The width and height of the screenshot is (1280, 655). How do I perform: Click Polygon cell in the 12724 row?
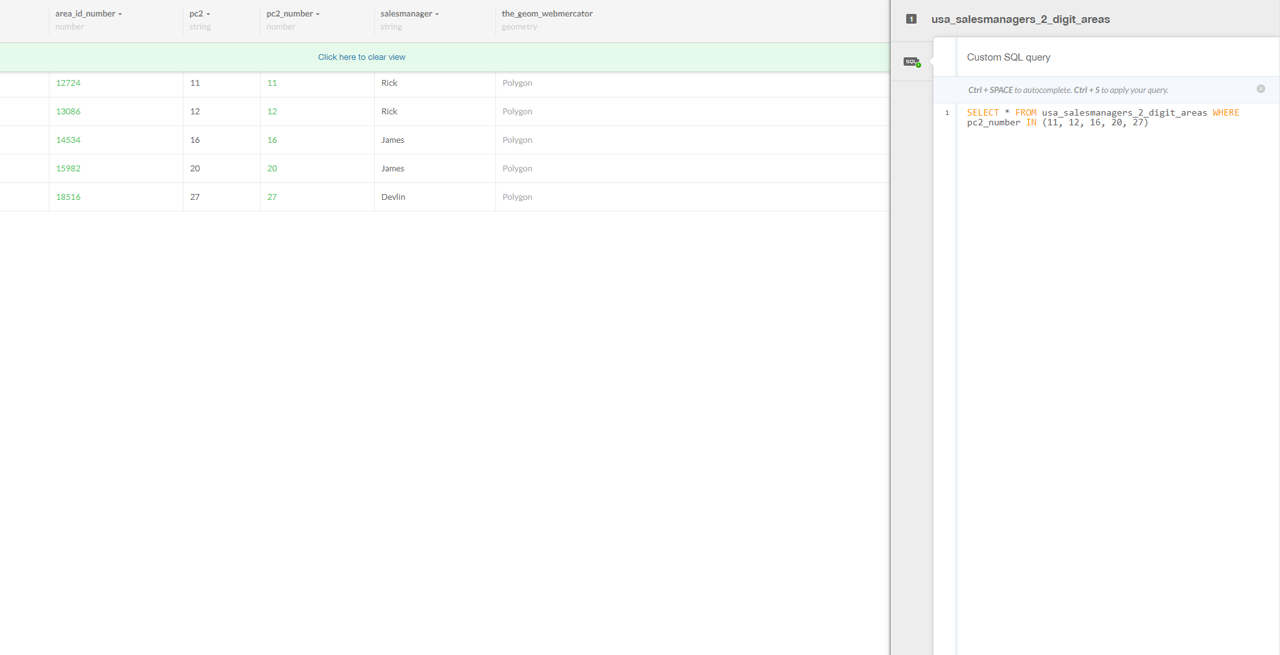tap(517, 83)
